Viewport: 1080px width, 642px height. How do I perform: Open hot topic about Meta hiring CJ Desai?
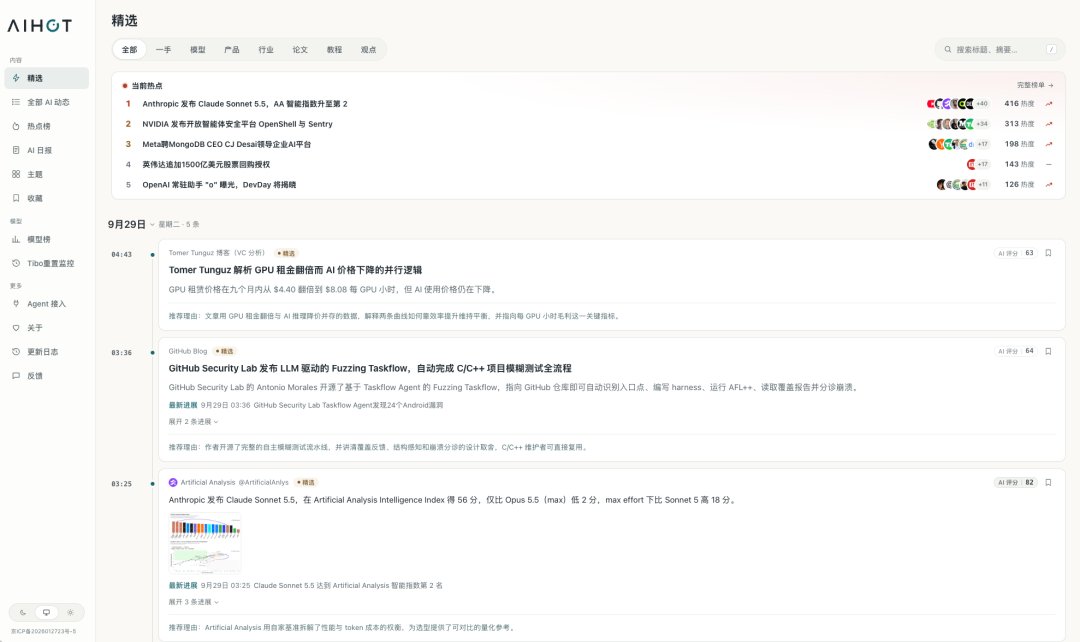(x=227, y=145)
